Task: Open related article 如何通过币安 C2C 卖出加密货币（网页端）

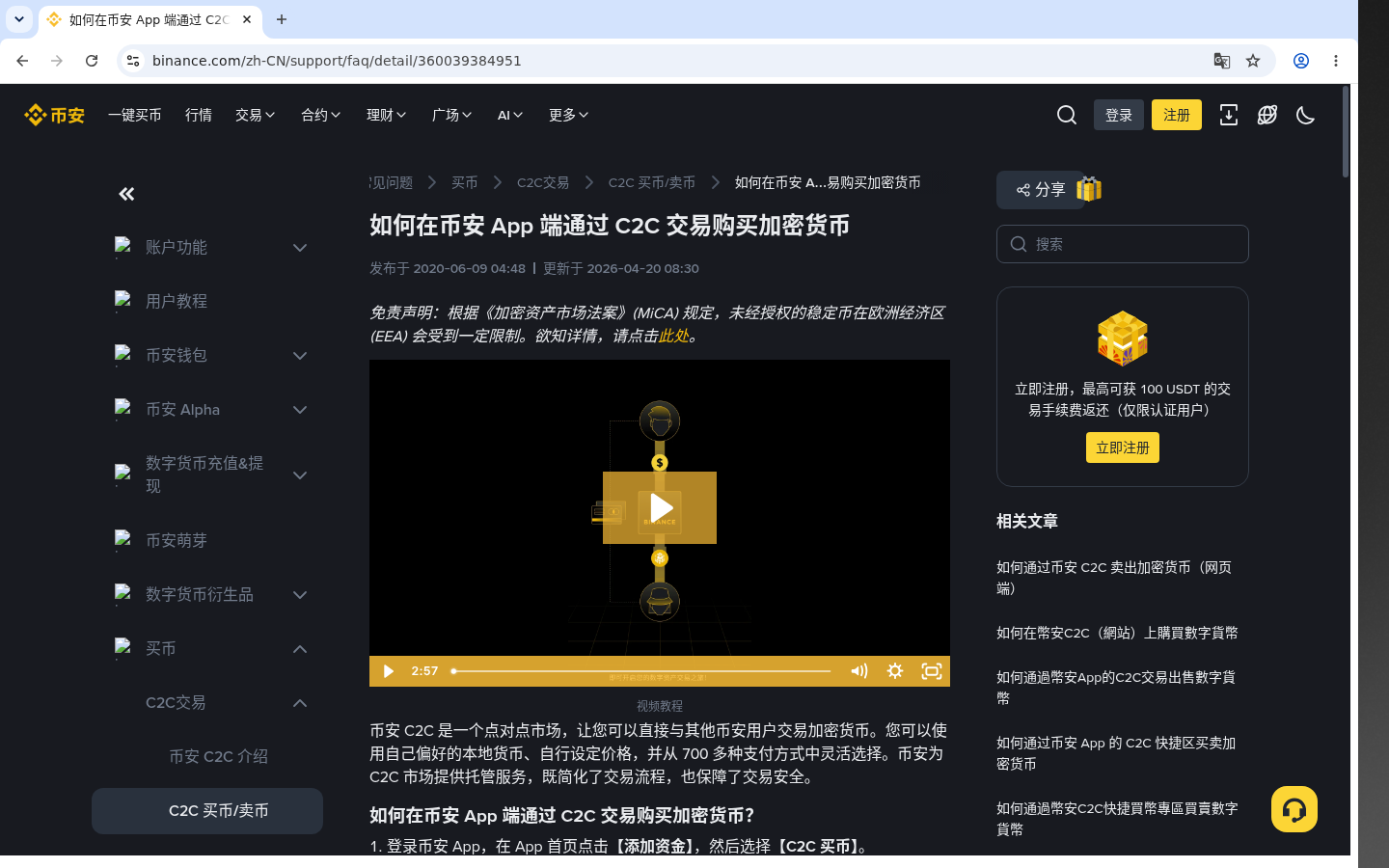Action: tap(1115, 578)
